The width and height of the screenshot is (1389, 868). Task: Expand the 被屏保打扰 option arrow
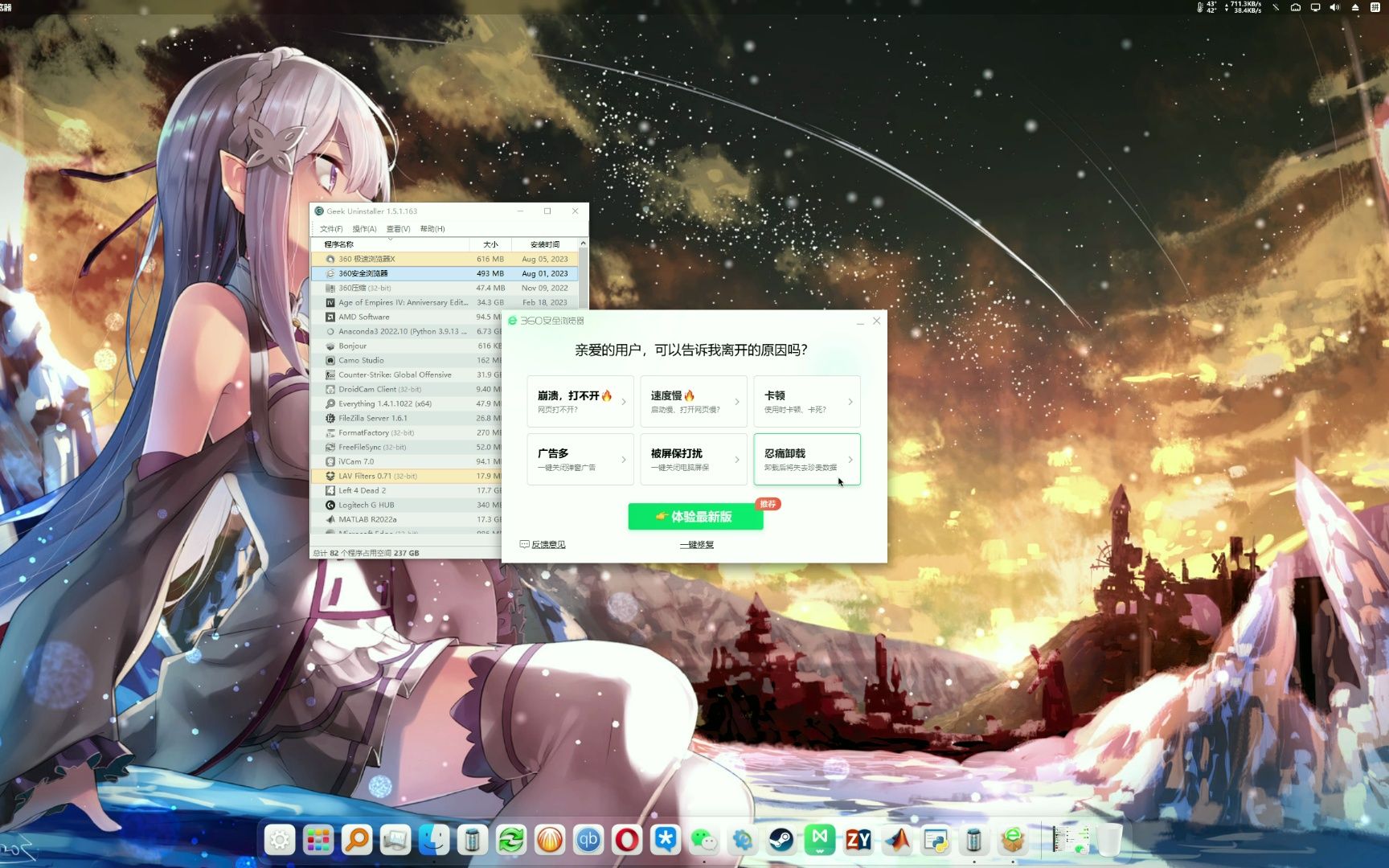click(x=736, y=460)
